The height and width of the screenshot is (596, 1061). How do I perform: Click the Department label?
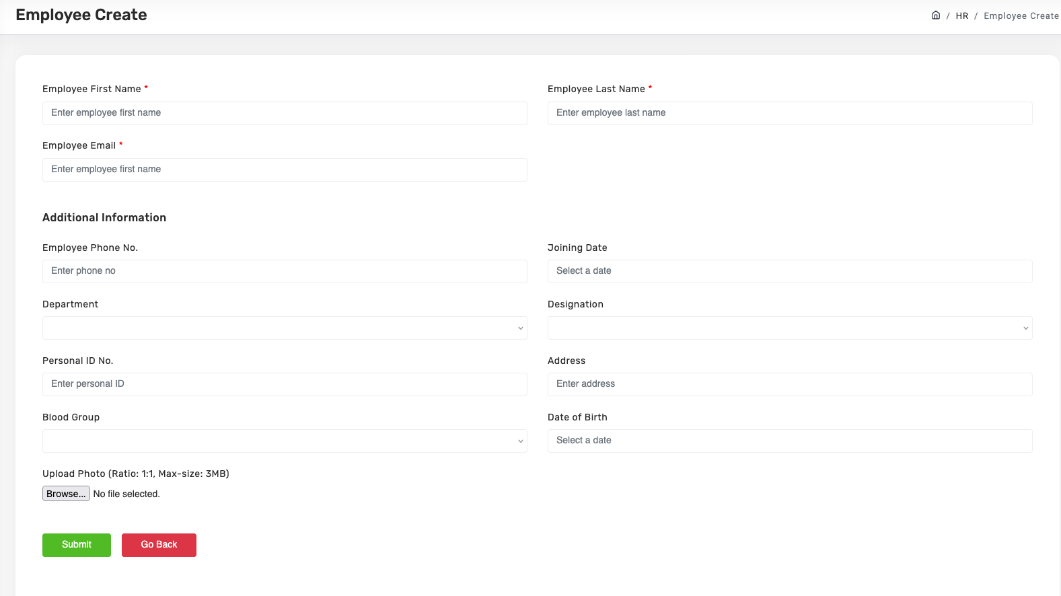(70, 304)
